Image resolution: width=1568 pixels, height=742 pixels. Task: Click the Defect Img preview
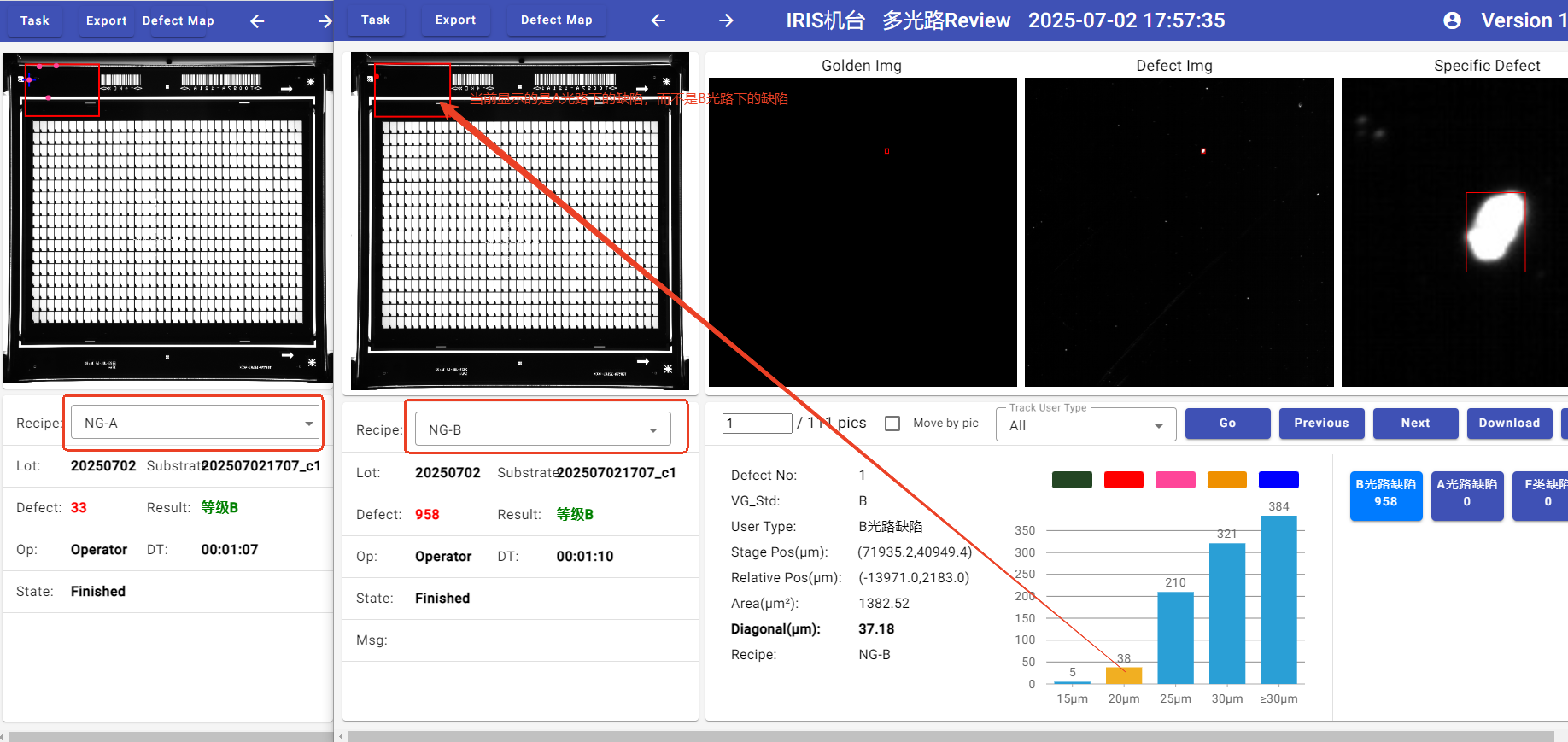1179,232
